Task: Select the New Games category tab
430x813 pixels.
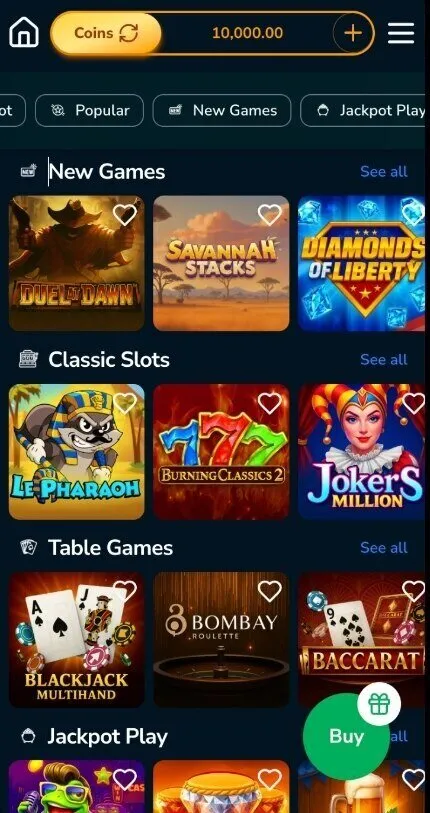Action: 222,110
